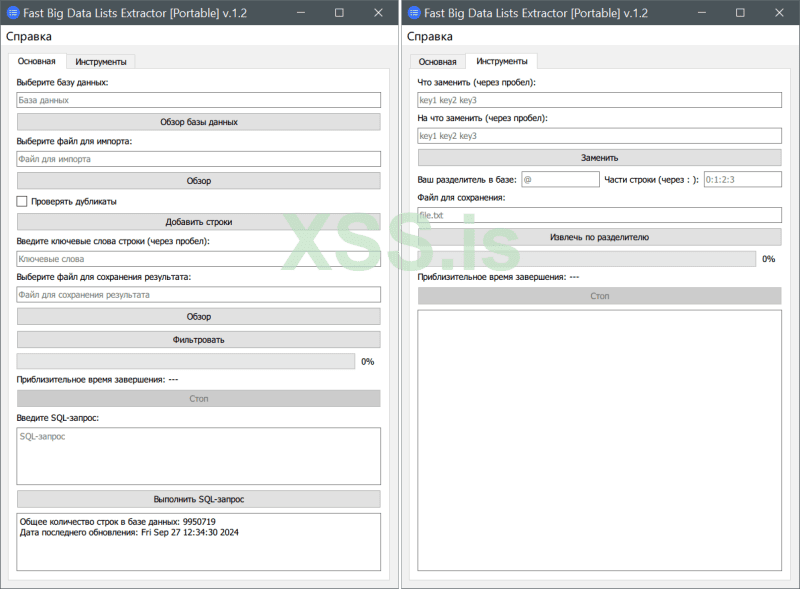Viewport: 800px width, 589px height.
Task: Click the app icon in right window title bar
Action: coord(414,13)
